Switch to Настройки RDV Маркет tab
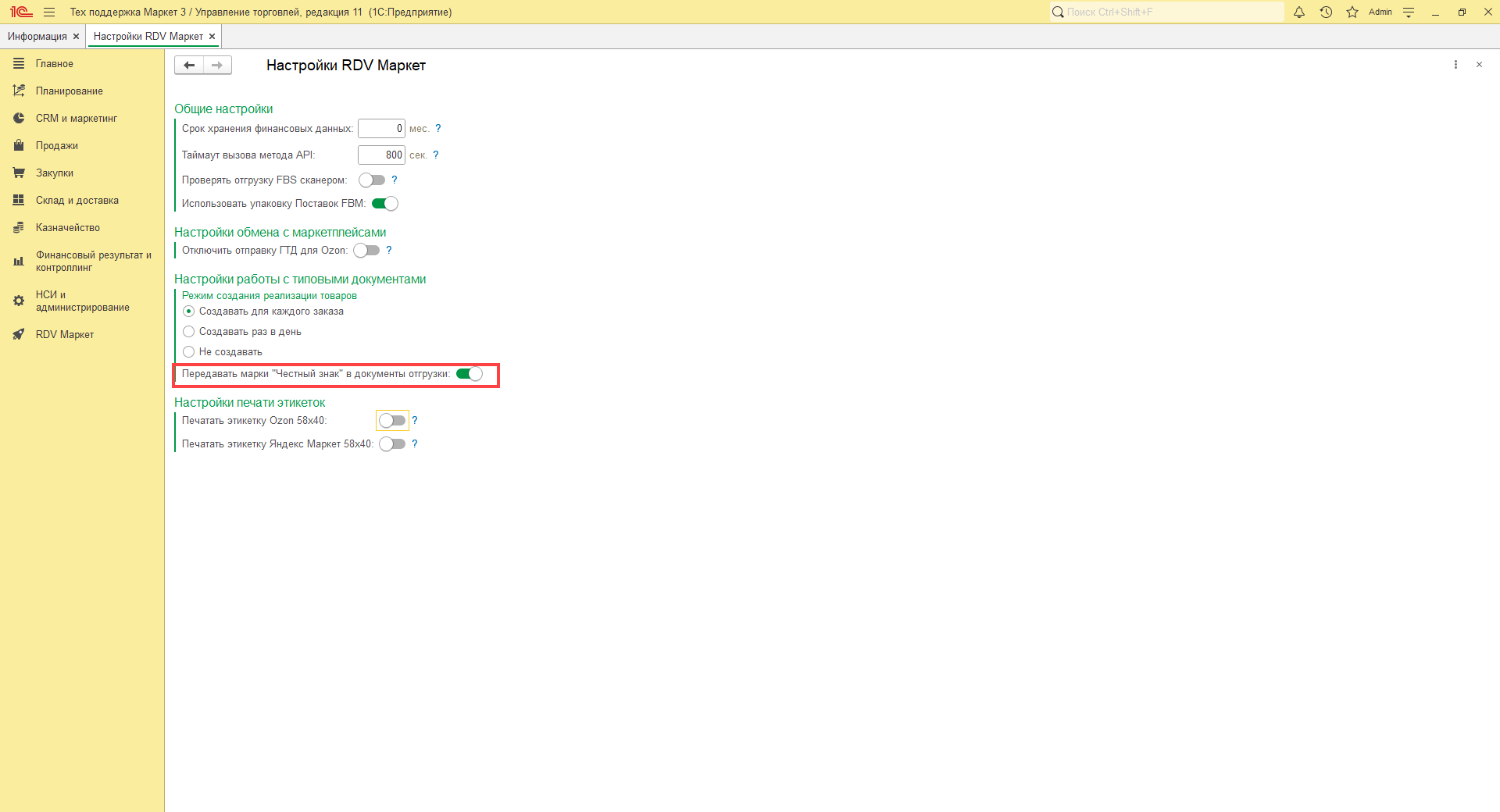The width and height of the screenshot is (1500, 812). point(148,37)
